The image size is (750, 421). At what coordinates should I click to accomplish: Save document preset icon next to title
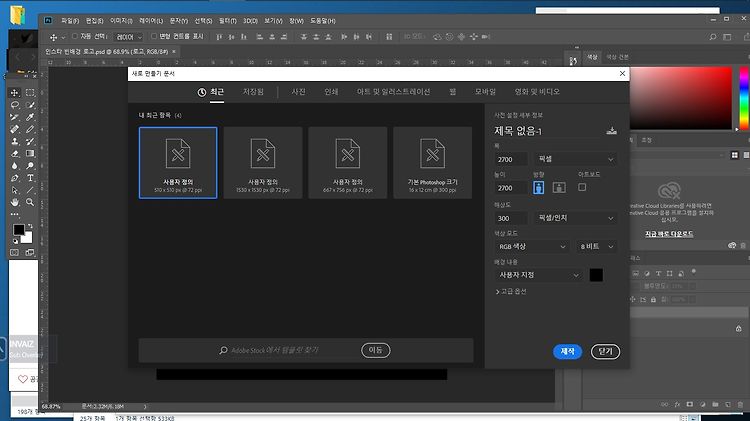(611, 131)
